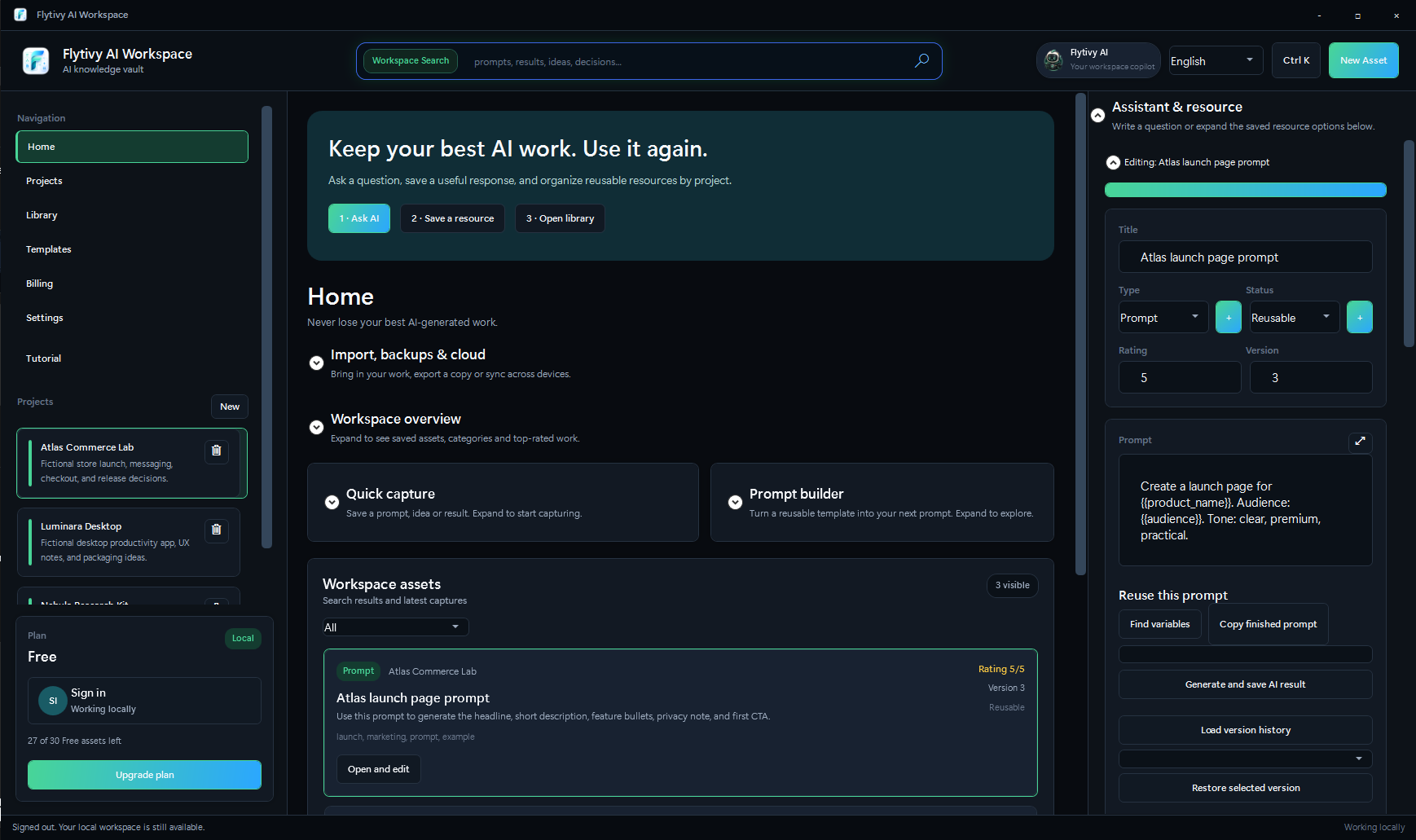Click the 1 · Ask AI step button
This screenshot has height=840, width=1416.
(x=359, y=218)
